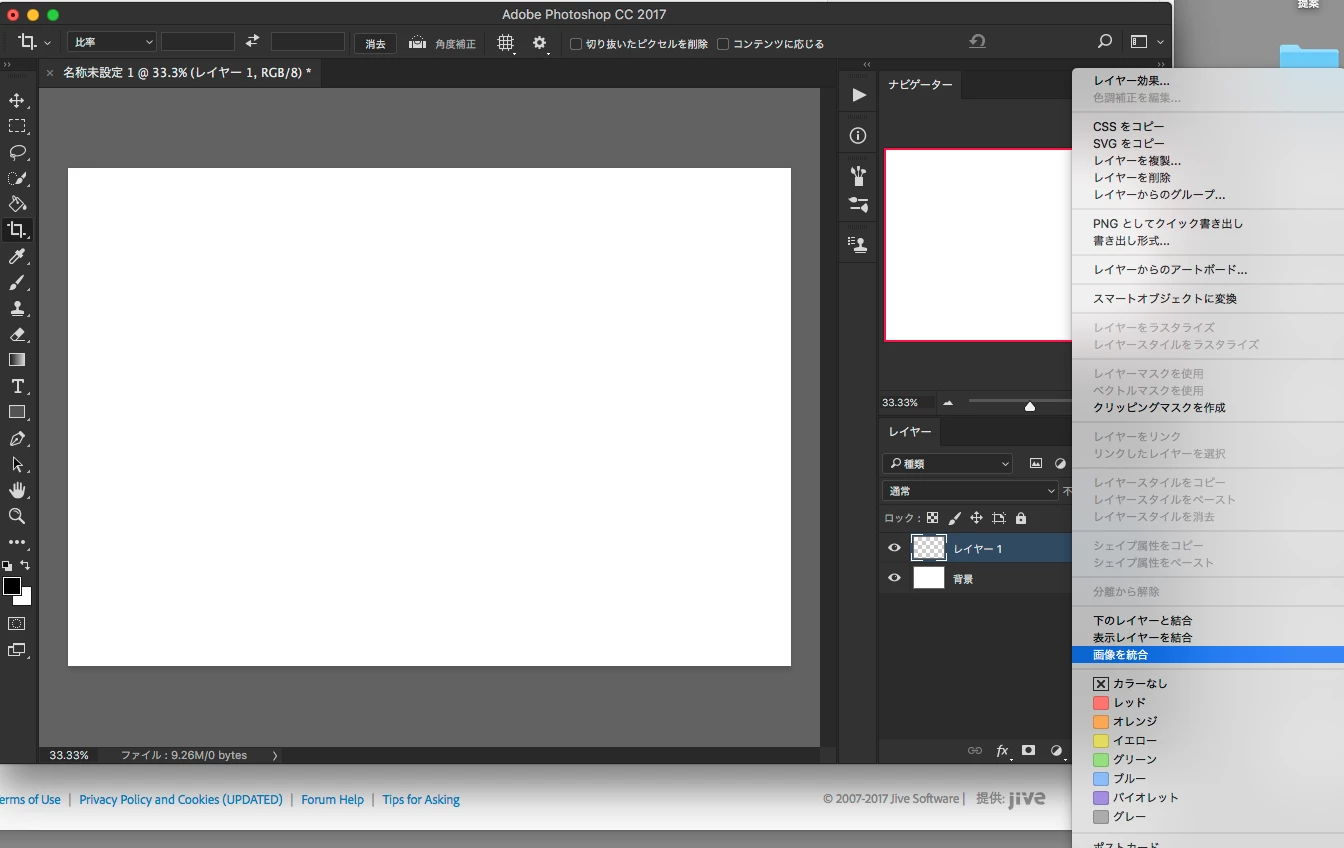Hide the レイヤー 1 layer

point(894,548)
